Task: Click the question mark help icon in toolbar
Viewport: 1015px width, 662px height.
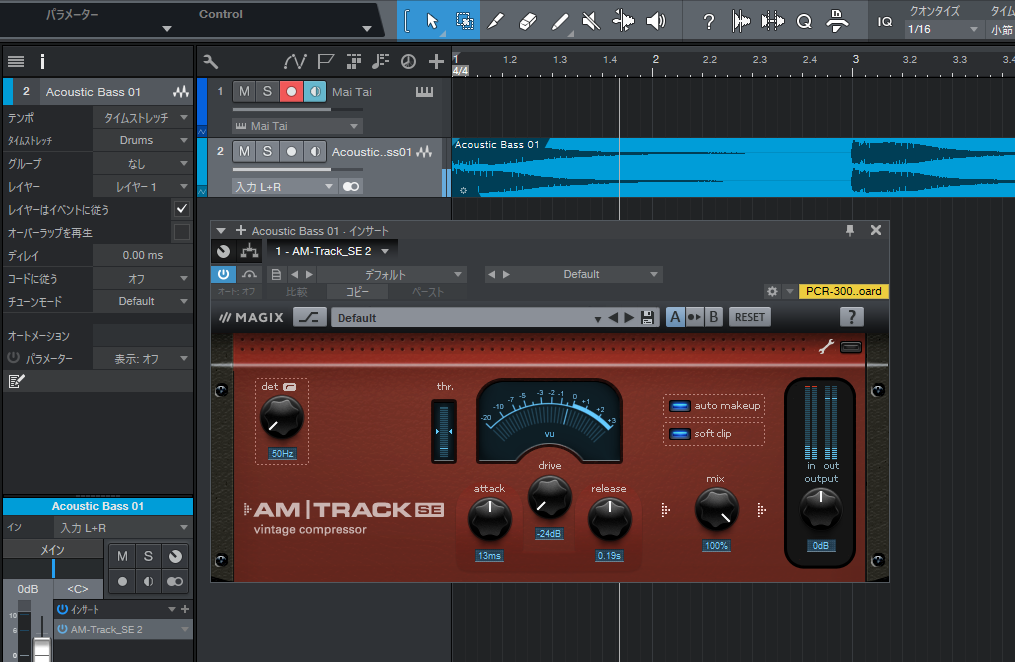Action: [709, 22]
